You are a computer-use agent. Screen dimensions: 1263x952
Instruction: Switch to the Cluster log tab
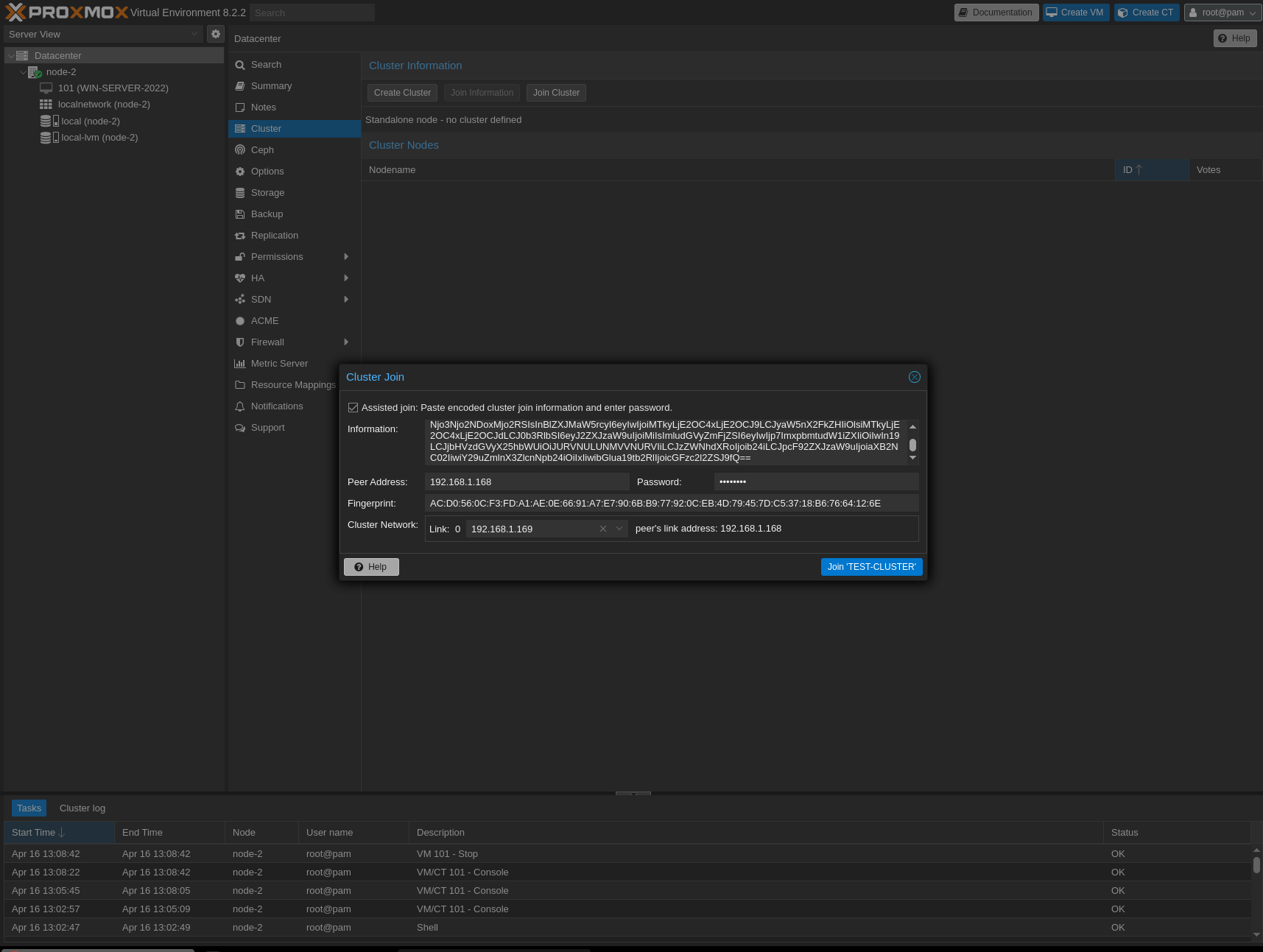[82, 808]
